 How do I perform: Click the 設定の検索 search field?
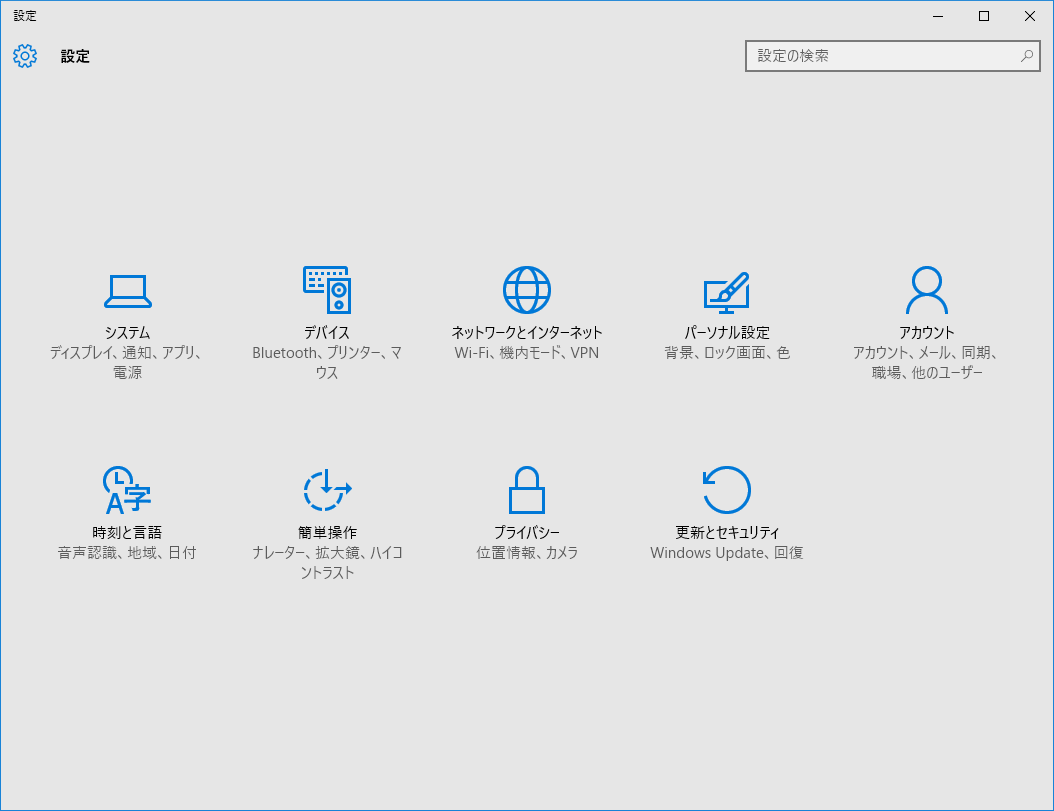893,56
